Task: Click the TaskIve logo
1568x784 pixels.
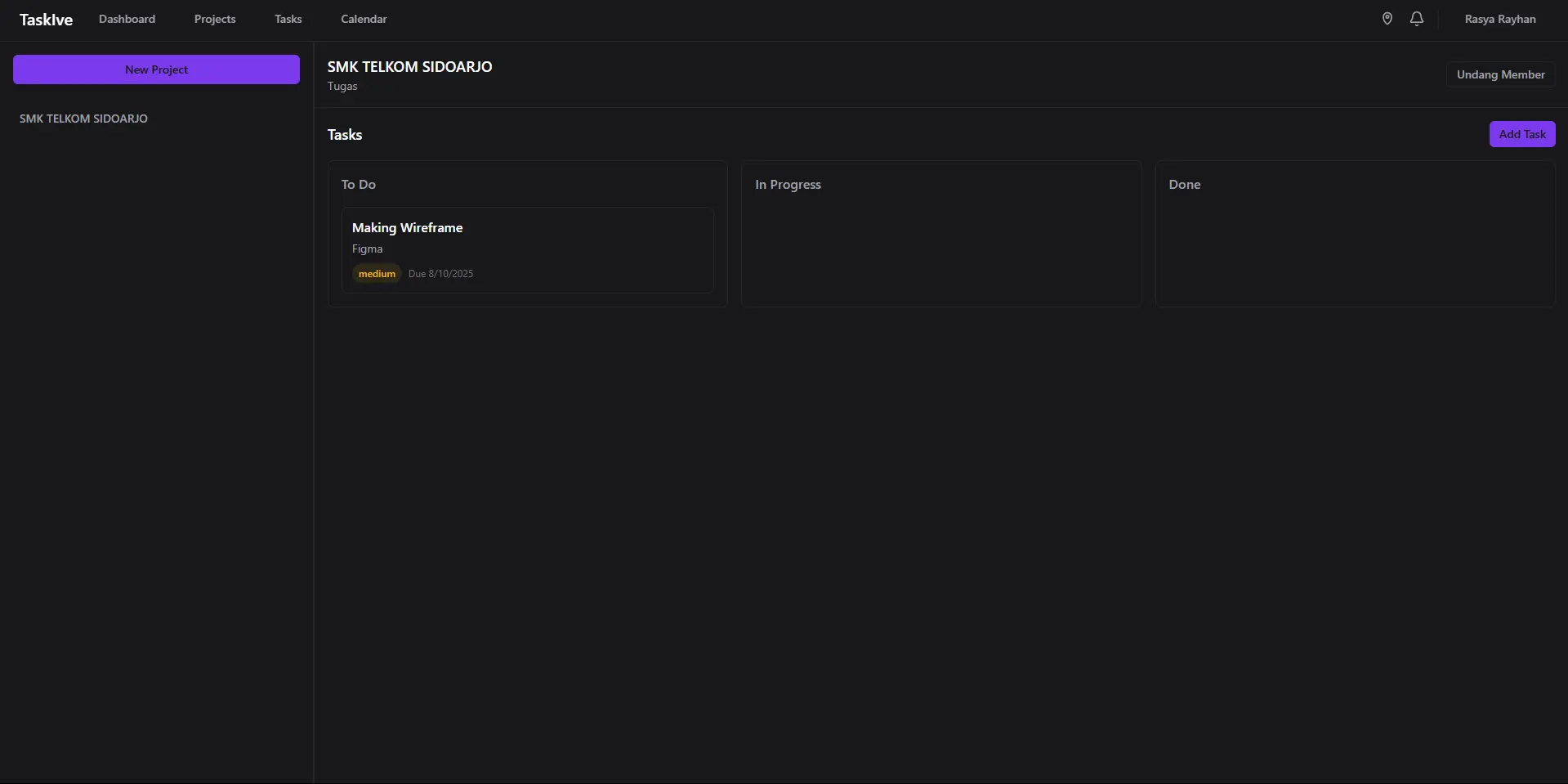Action: [x=46, y=20]
